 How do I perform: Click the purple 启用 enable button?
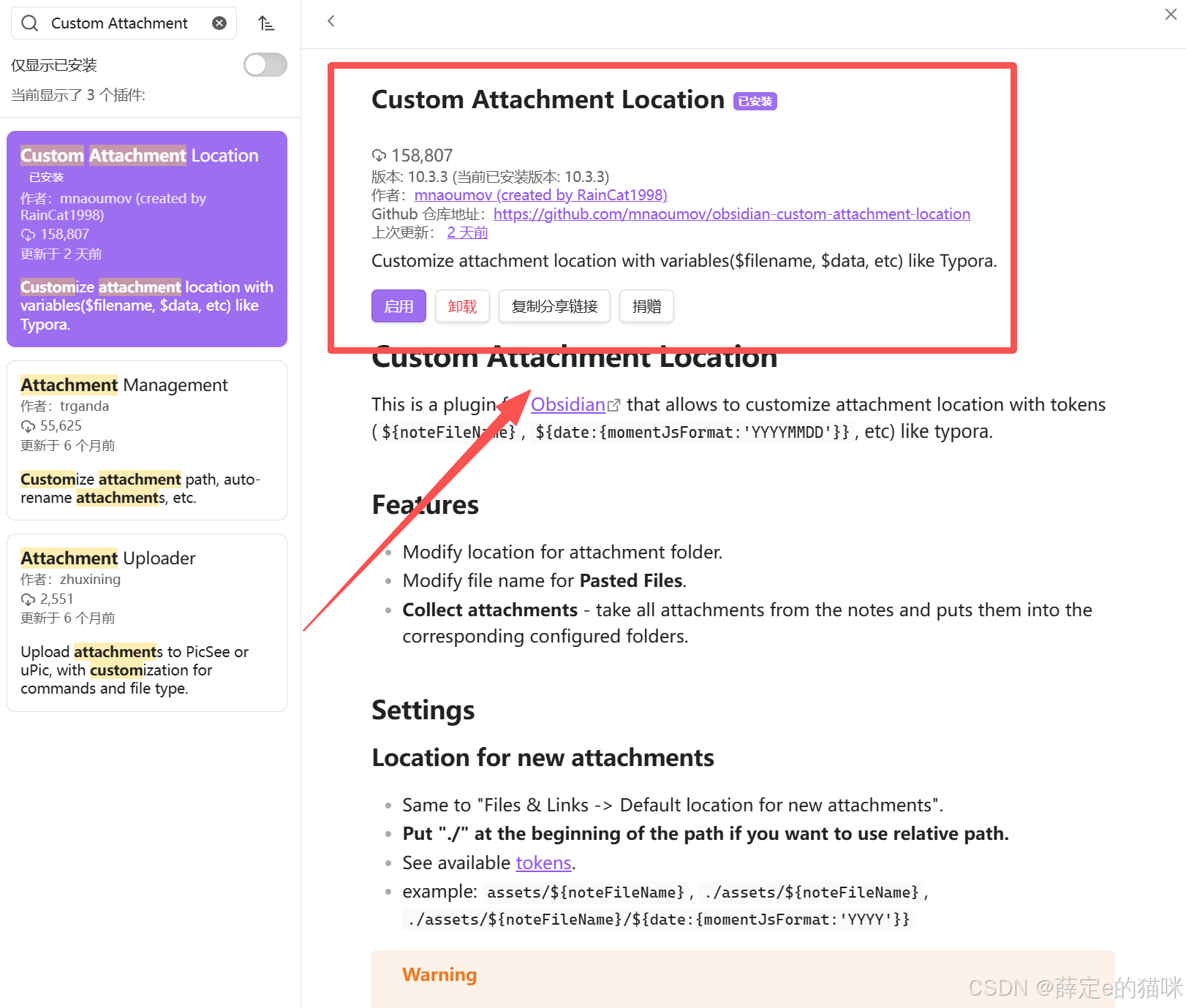[x=399, y=306]
